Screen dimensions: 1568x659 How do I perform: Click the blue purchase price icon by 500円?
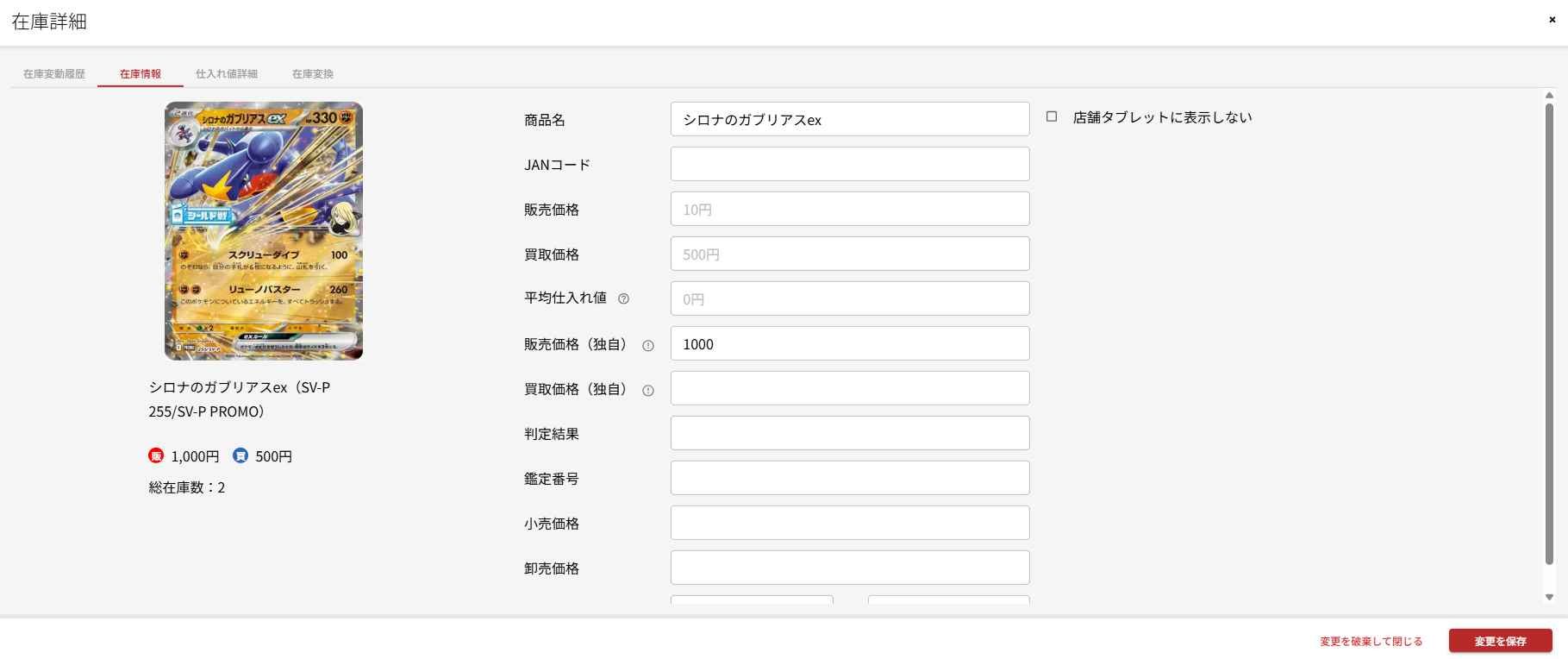[241, 455]
